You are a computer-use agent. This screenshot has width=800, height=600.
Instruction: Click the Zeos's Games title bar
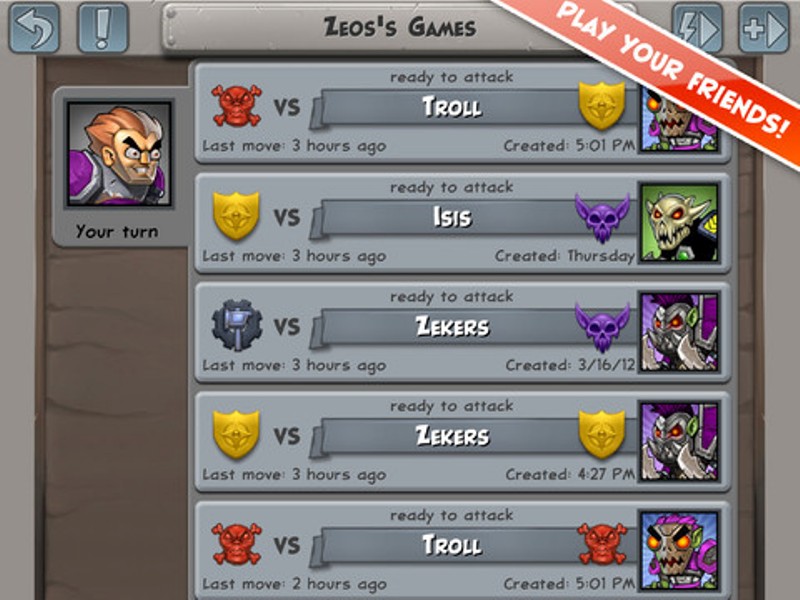[x=400, y=27]
